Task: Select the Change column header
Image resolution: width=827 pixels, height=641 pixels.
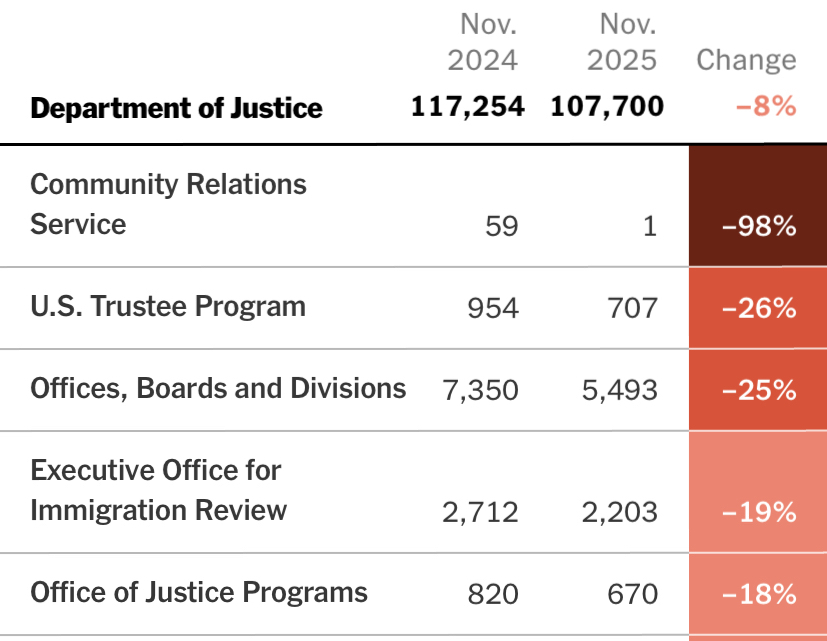Action: [746, 60]
